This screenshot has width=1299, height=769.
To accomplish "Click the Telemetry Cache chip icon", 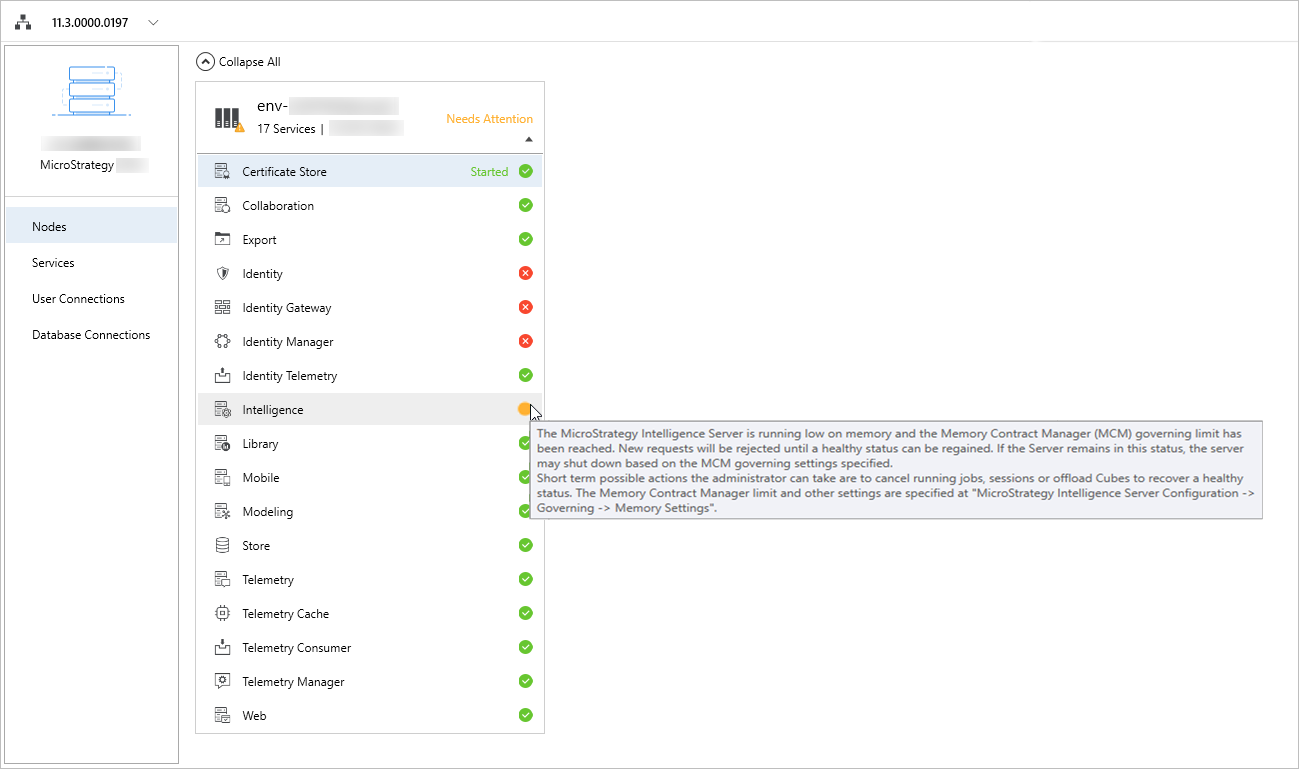I will click(223, 614).
